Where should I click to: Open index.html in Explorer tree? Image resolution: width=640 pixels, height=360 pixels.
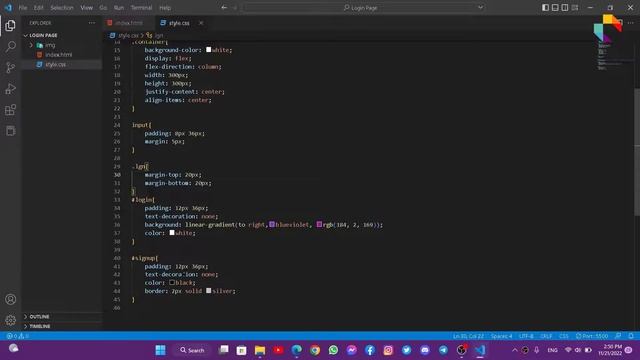(x=61, y=55)
